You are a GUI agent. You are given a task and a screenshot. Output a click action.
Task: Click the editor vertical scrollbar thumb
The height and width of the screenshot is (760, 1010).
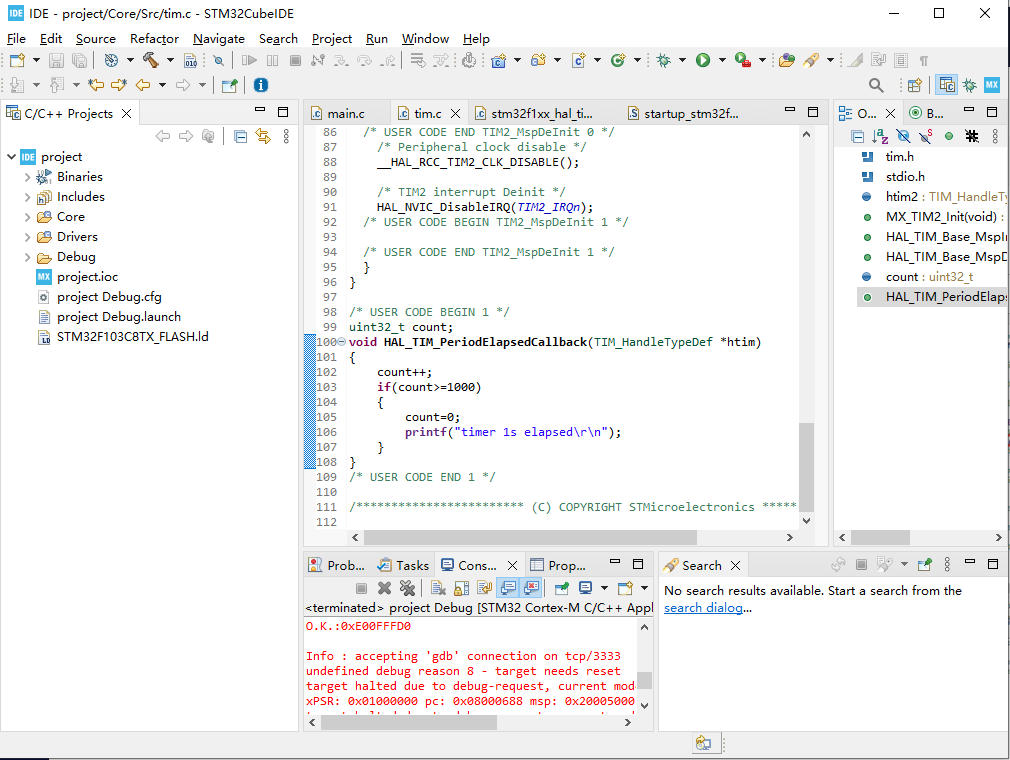tap(806, 466)
